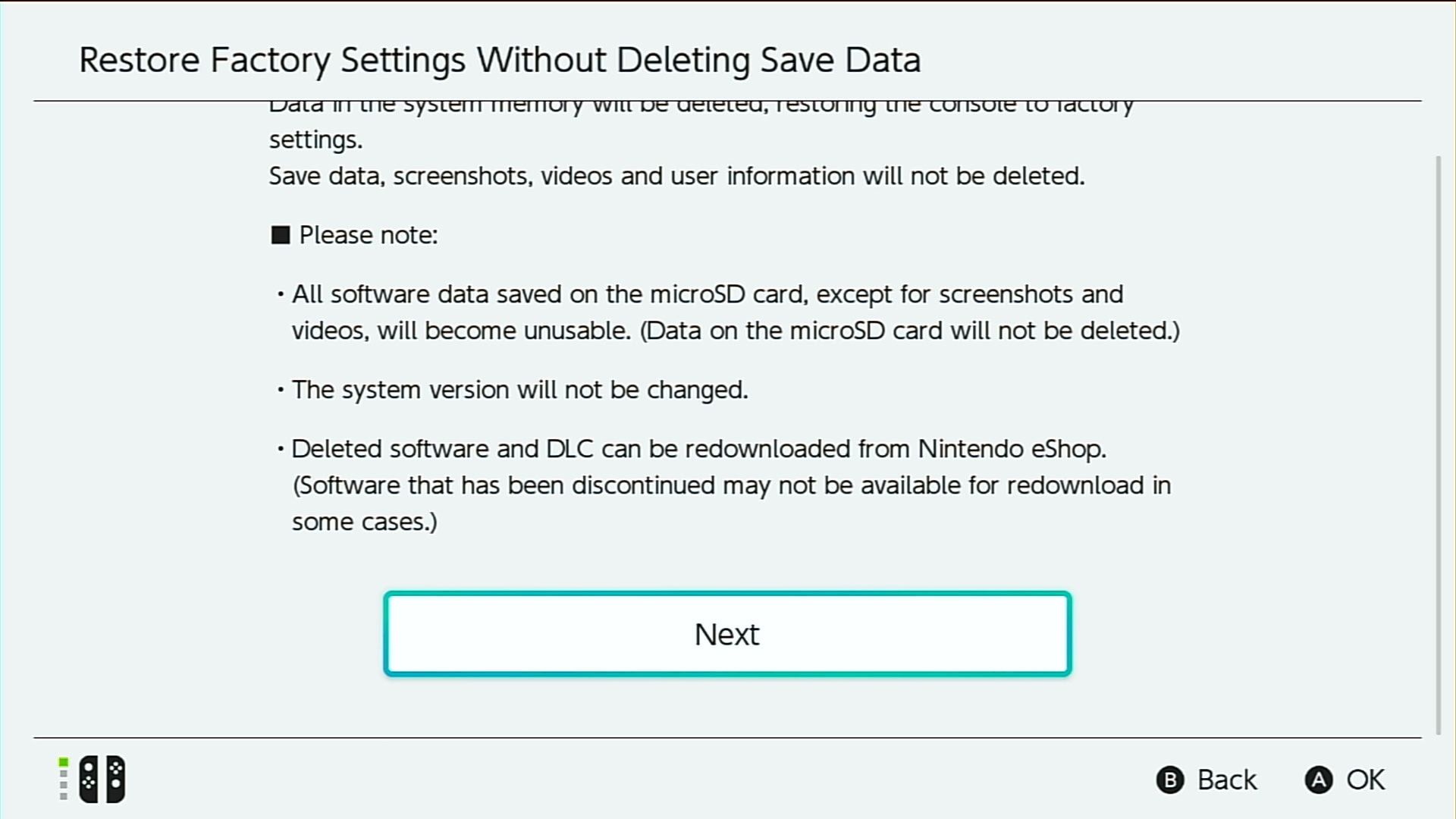Click the black square beside Please note
Screen dimensions: 1456x819
pos(281,234)
